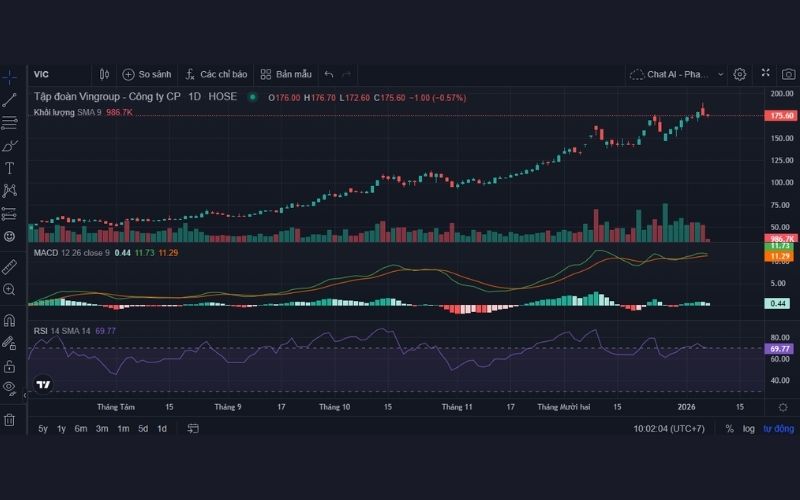Screen dimensions: 800x500
Task: Open Các chỉ báo indicators list
Action: point(215,74)
